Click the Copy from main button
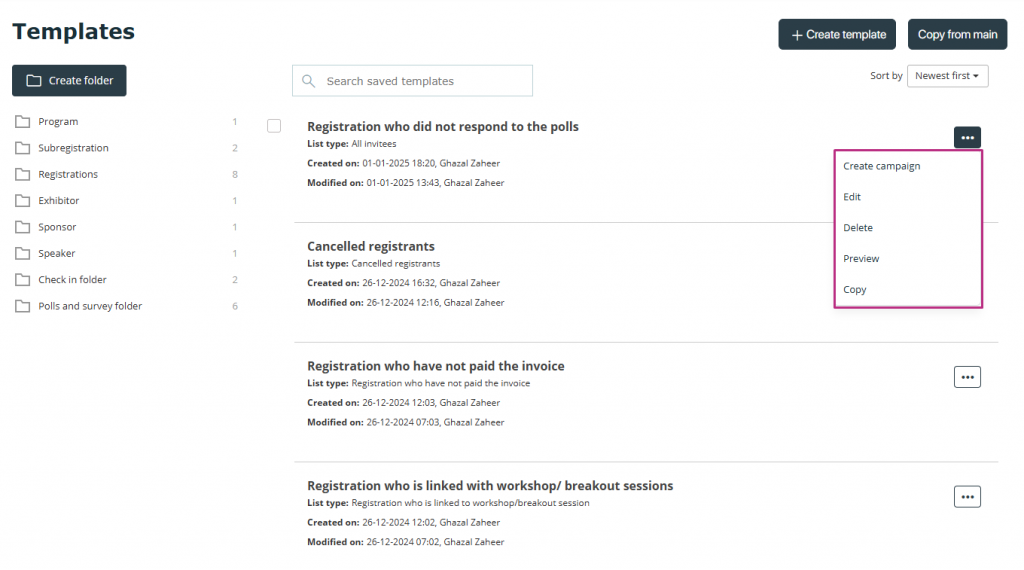 tap(957, 35)
